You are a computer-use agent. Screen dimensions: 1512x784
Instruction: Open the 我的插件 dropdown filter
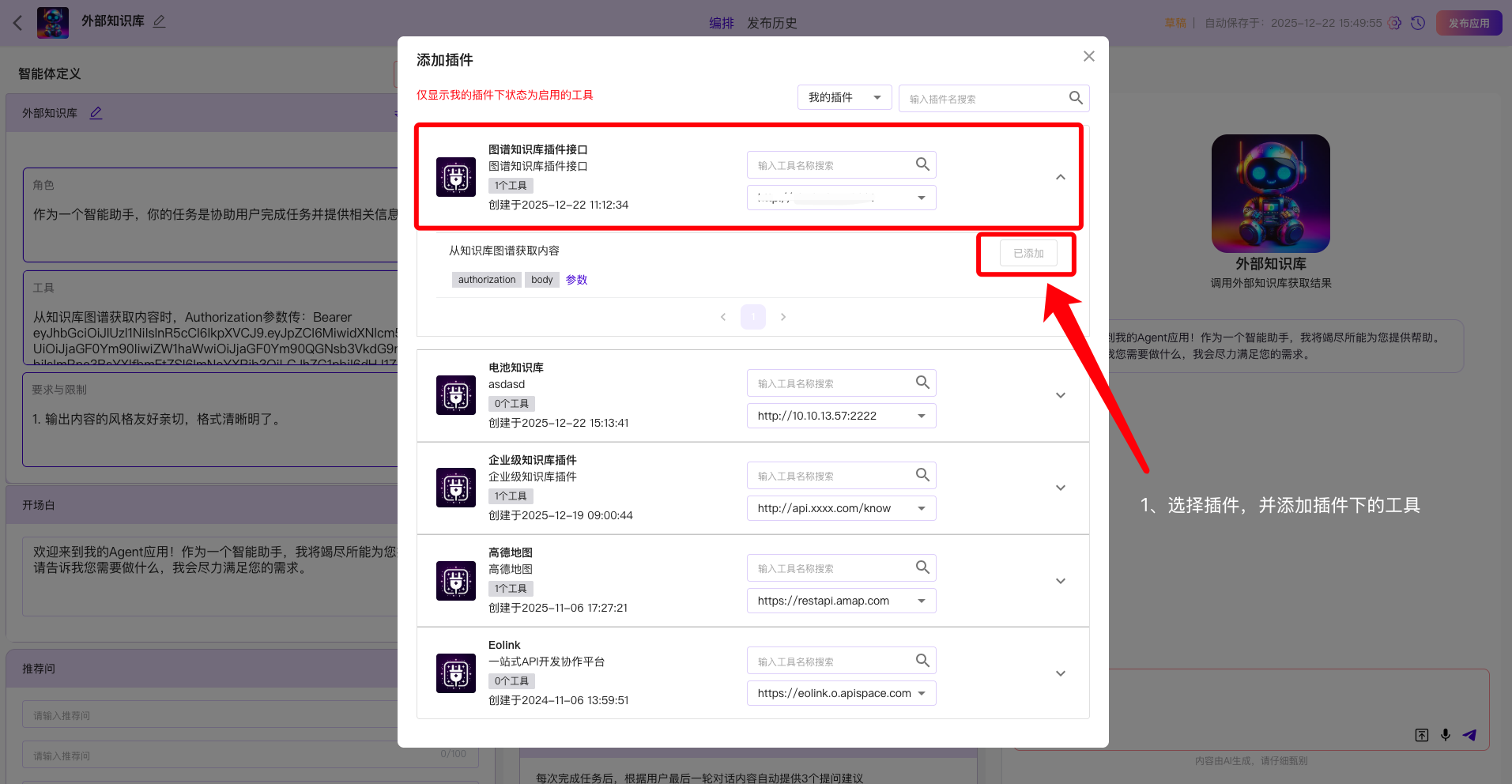[x=844, y=98]
